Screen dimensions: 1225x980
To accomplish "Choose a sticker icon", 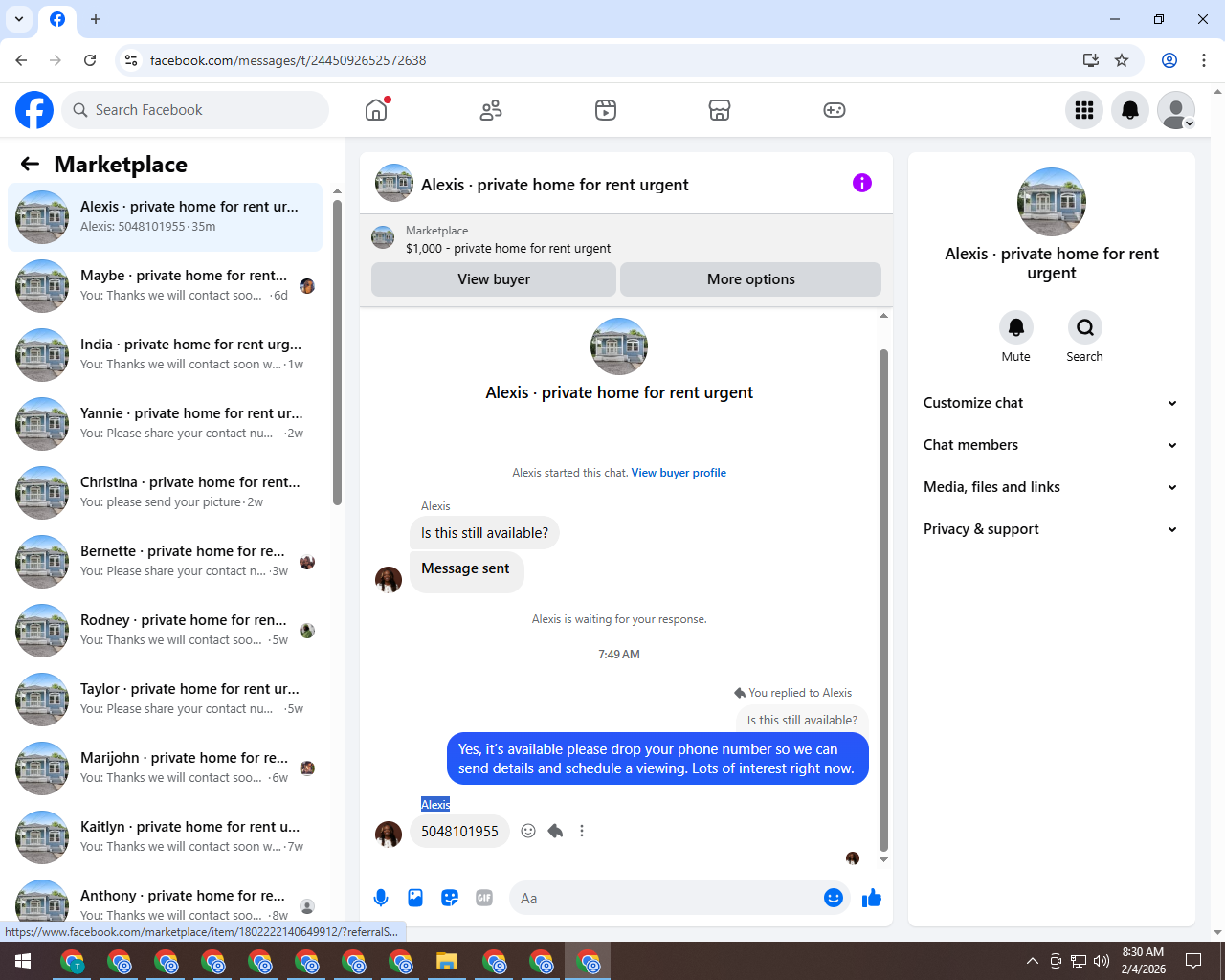I will 450,898.
